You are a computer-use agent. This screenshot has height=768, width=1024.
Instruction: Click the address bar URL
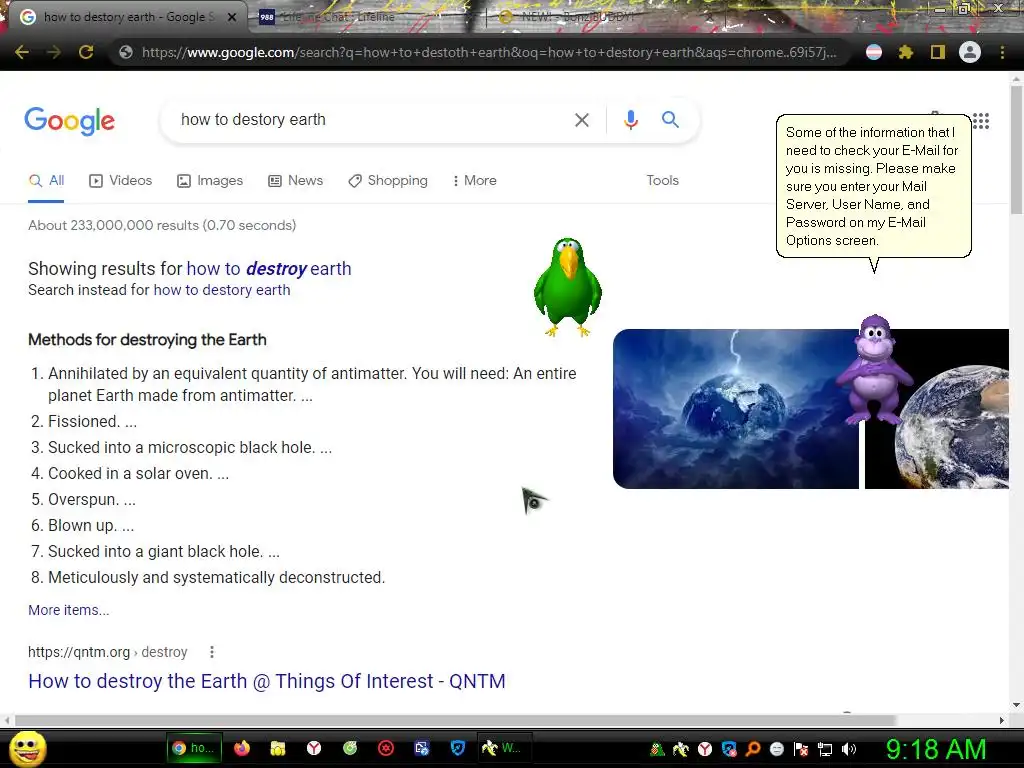[x=488, y=52]
